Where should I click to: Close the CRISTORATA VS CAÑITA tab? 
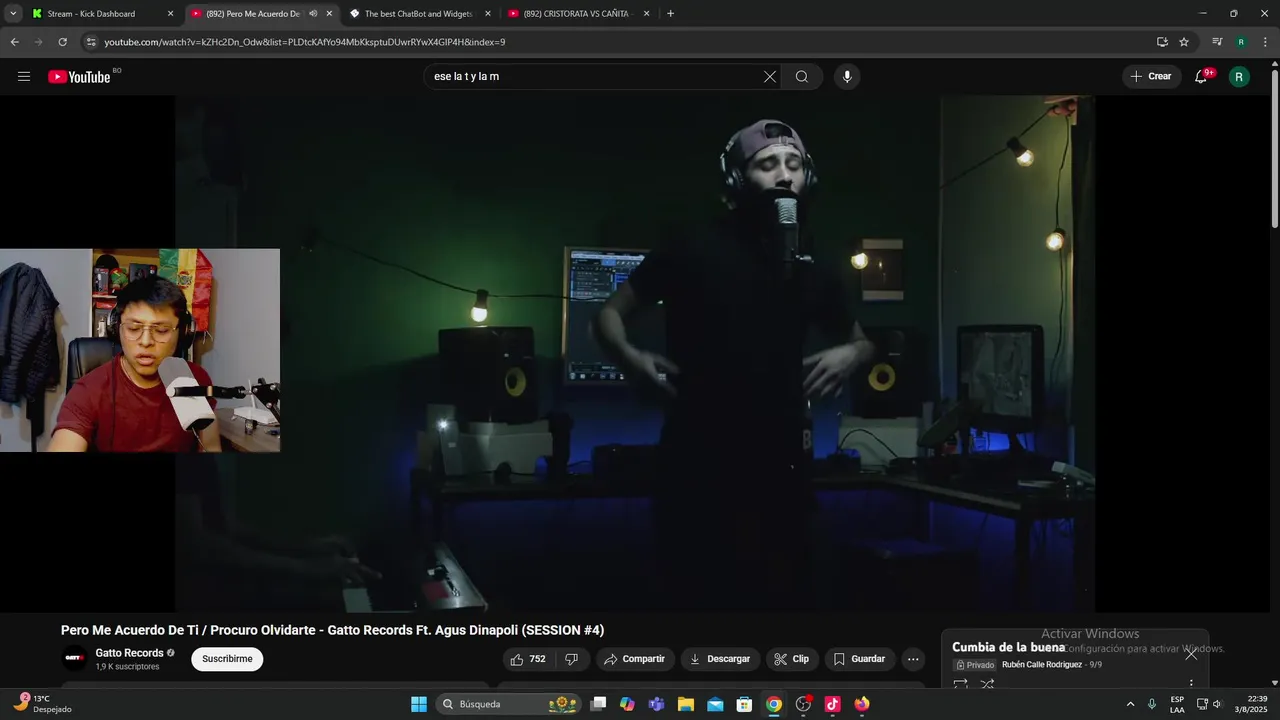(x=646, y=14)
